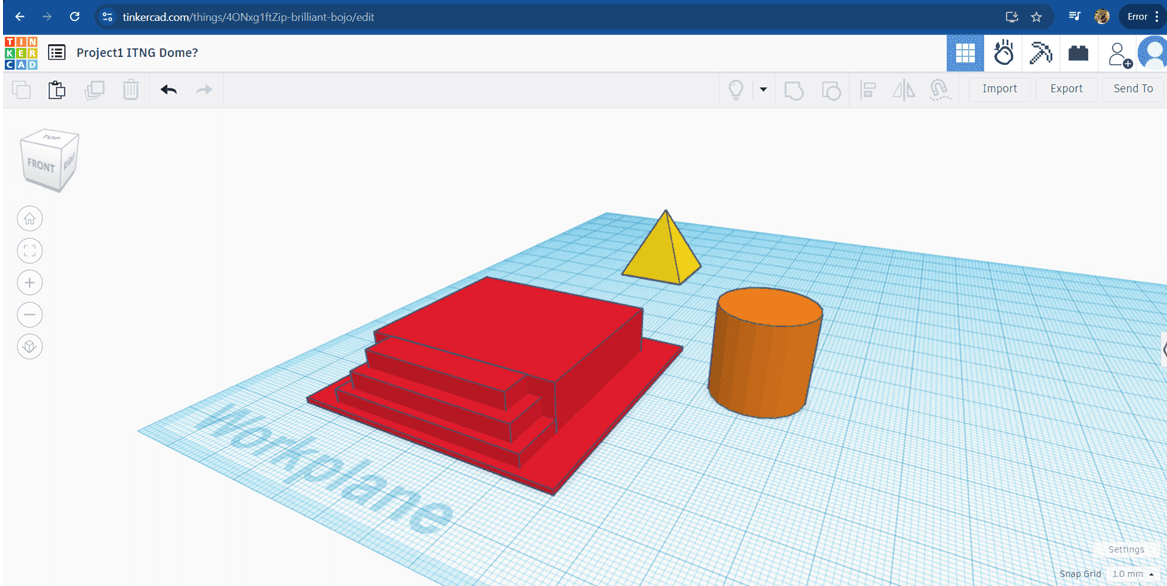
Task: Open the design list icon beside project name
Action: point(57,53)
